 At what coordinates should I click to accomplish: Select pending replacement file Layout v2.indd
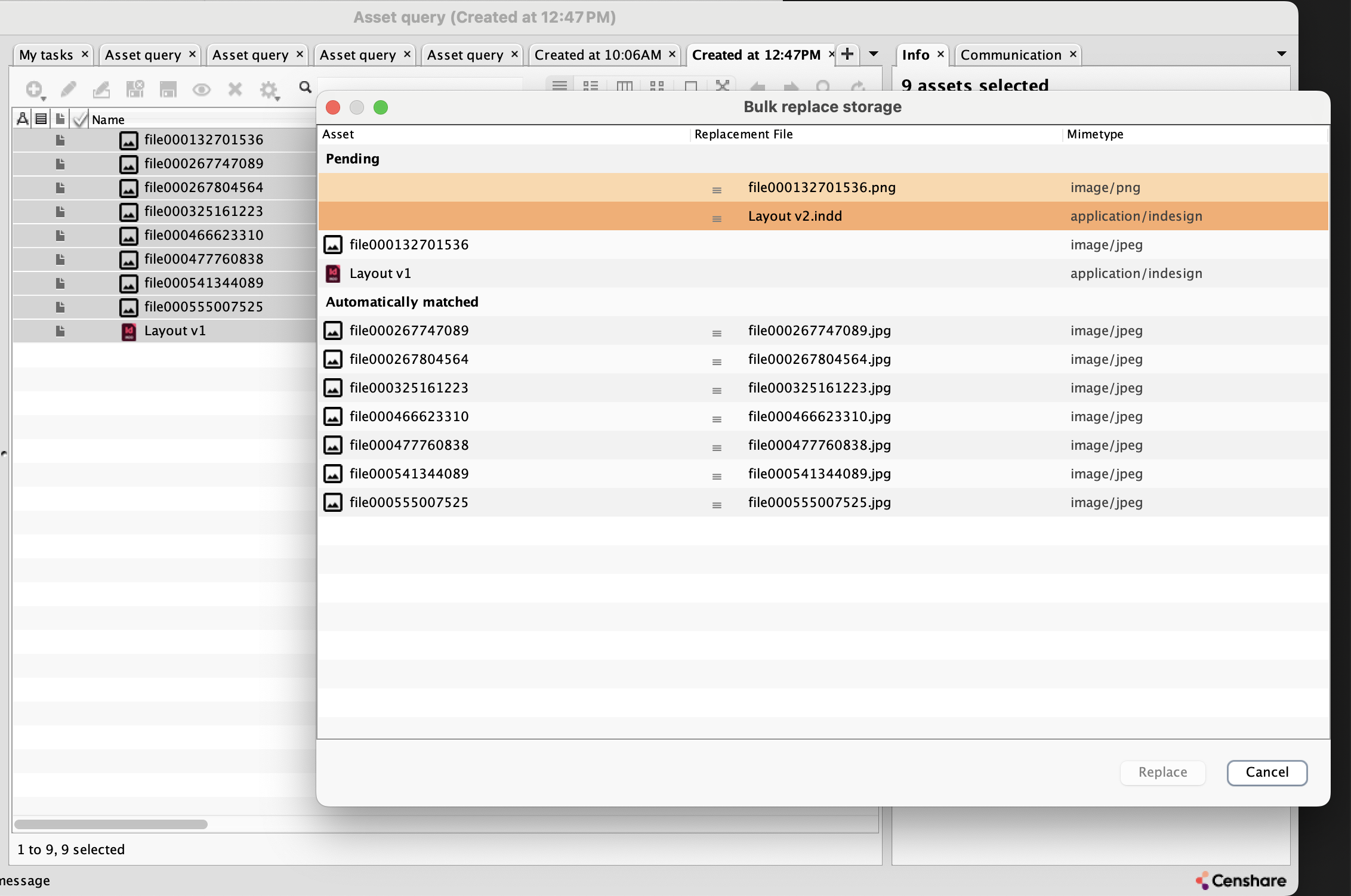point(795,216)
